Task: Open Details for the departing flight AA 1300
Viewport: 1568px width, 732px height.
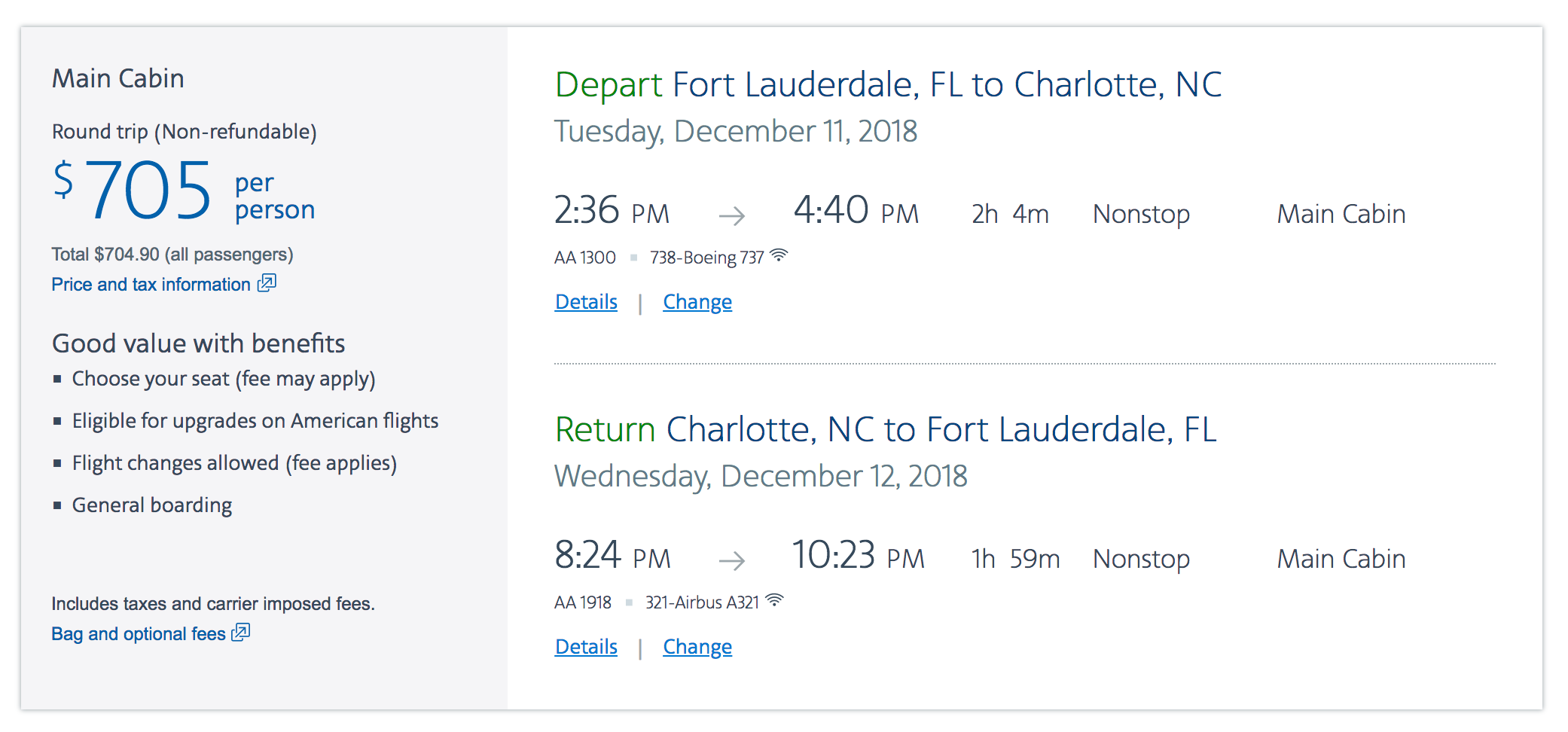Action: 586,302
